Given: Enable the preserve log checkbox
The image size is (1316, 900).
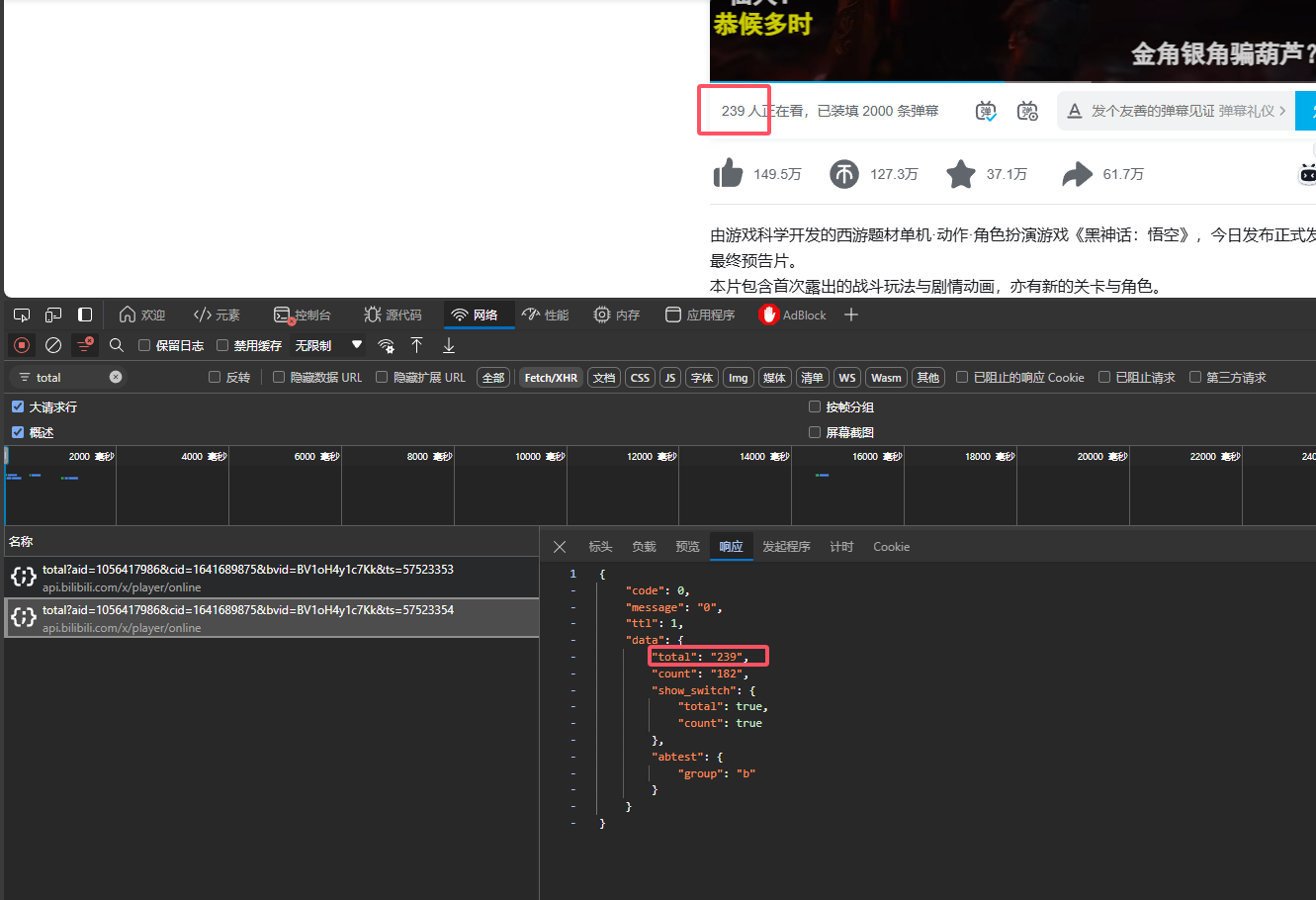Looking at the screenshot, I should [x=144, y=345].
